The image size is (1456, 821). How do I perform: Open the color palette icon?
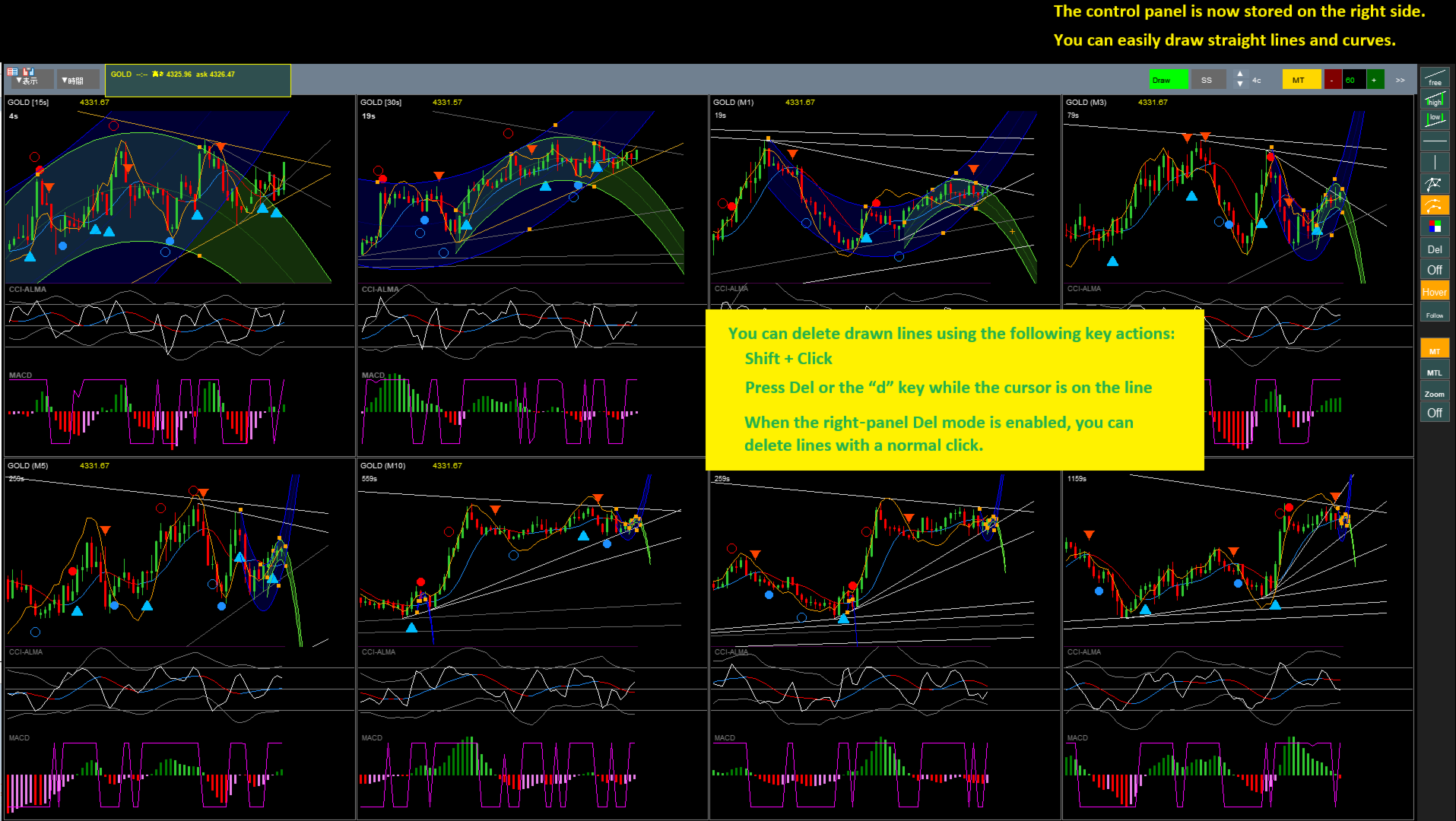(1435, 226)
